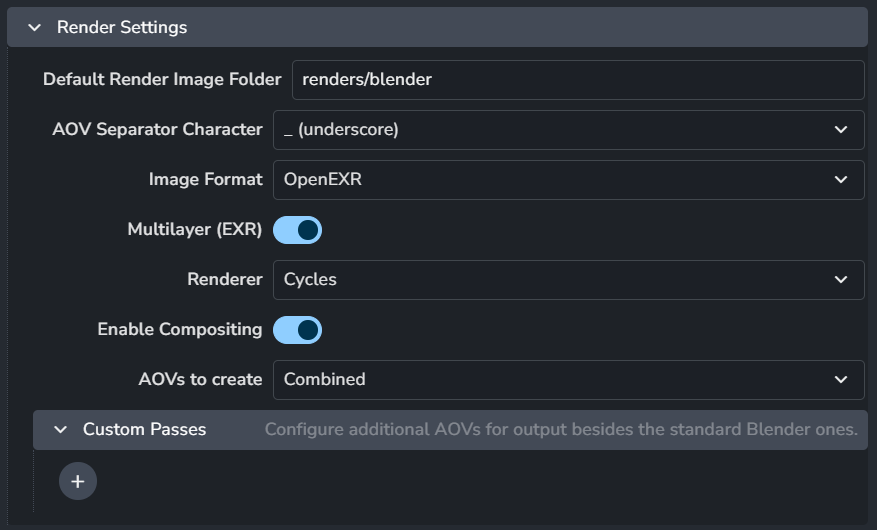This screenshot has height=530, width=877.
Task: Click the plus icon to add a custom pass
Action: click(78, 481)
